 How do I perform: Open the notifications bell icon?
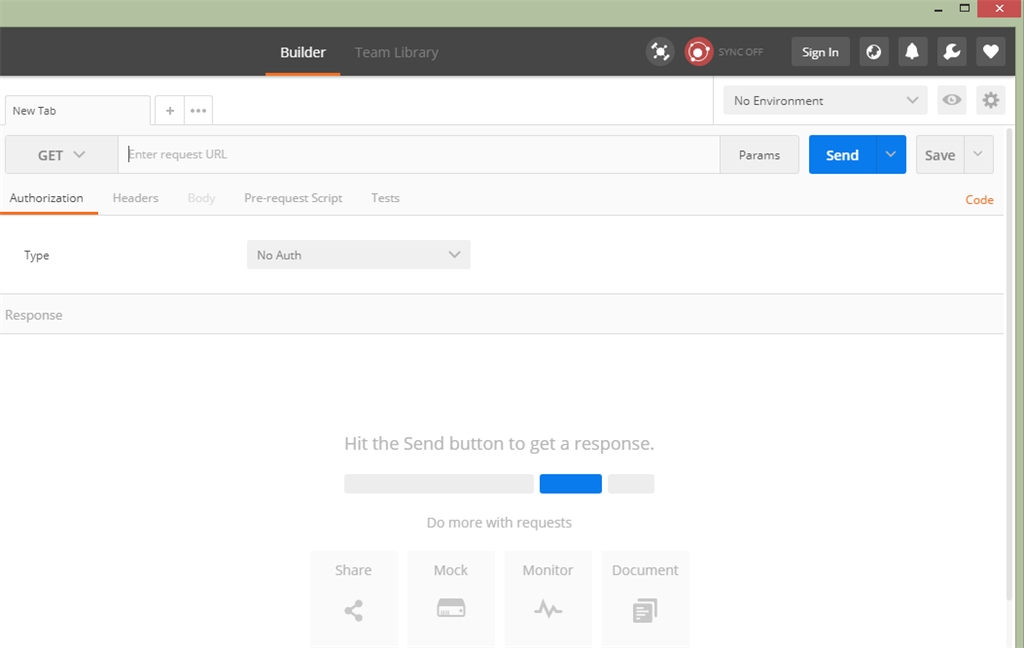click(x=912, y=52)
